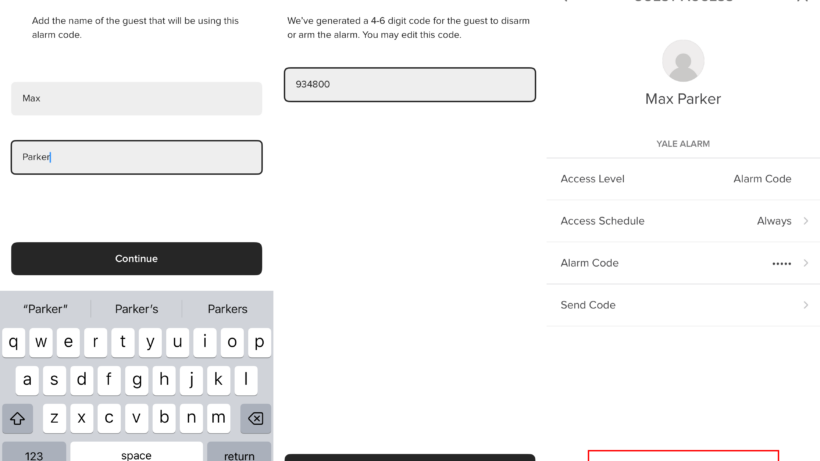820x461 pixels.
Task: Pick the quoted "Parker" suggestion
Action: tap(45, 309)
